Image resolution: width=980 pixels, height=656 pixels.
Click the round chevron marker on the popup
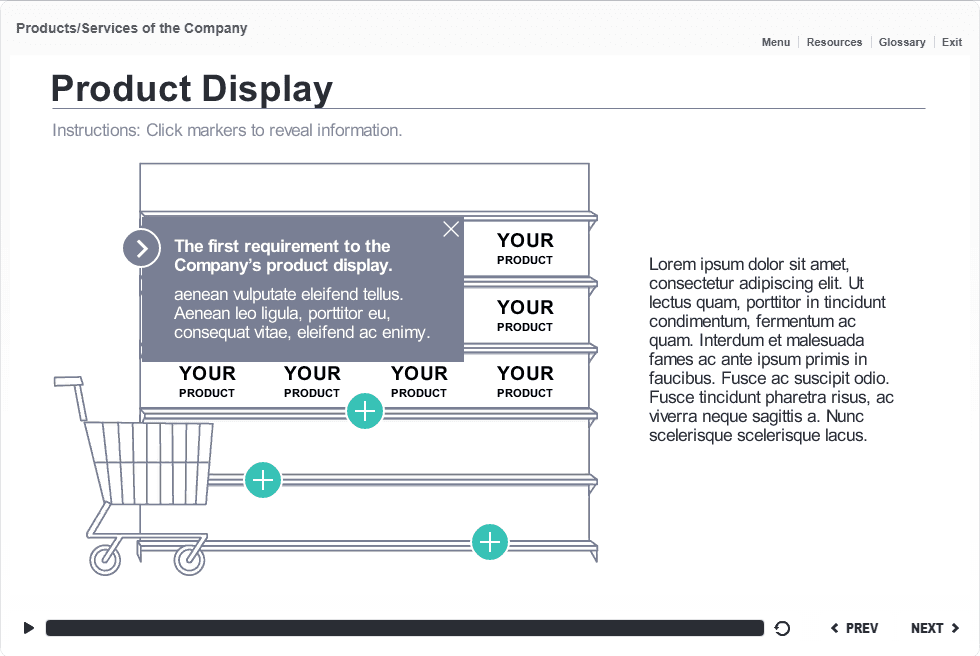pos(142,248)
